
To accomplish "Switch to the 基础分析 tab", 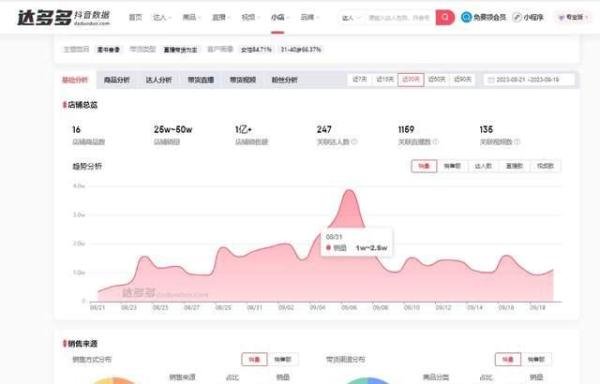I will (75, 80).
